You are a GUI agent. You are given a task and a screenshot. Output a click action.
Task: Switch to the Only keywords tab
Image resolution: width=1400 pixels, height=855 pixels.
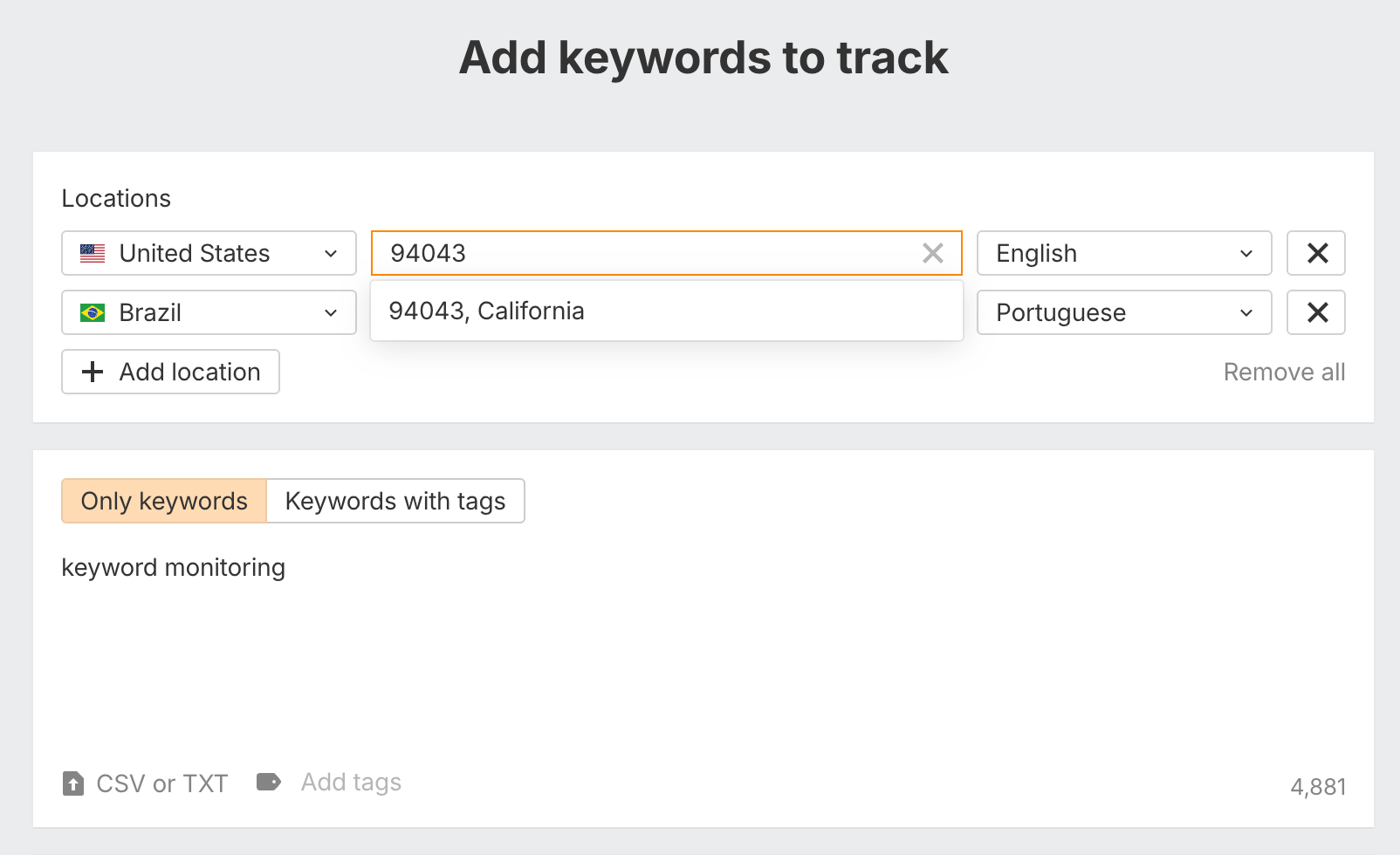coord(163,501)
